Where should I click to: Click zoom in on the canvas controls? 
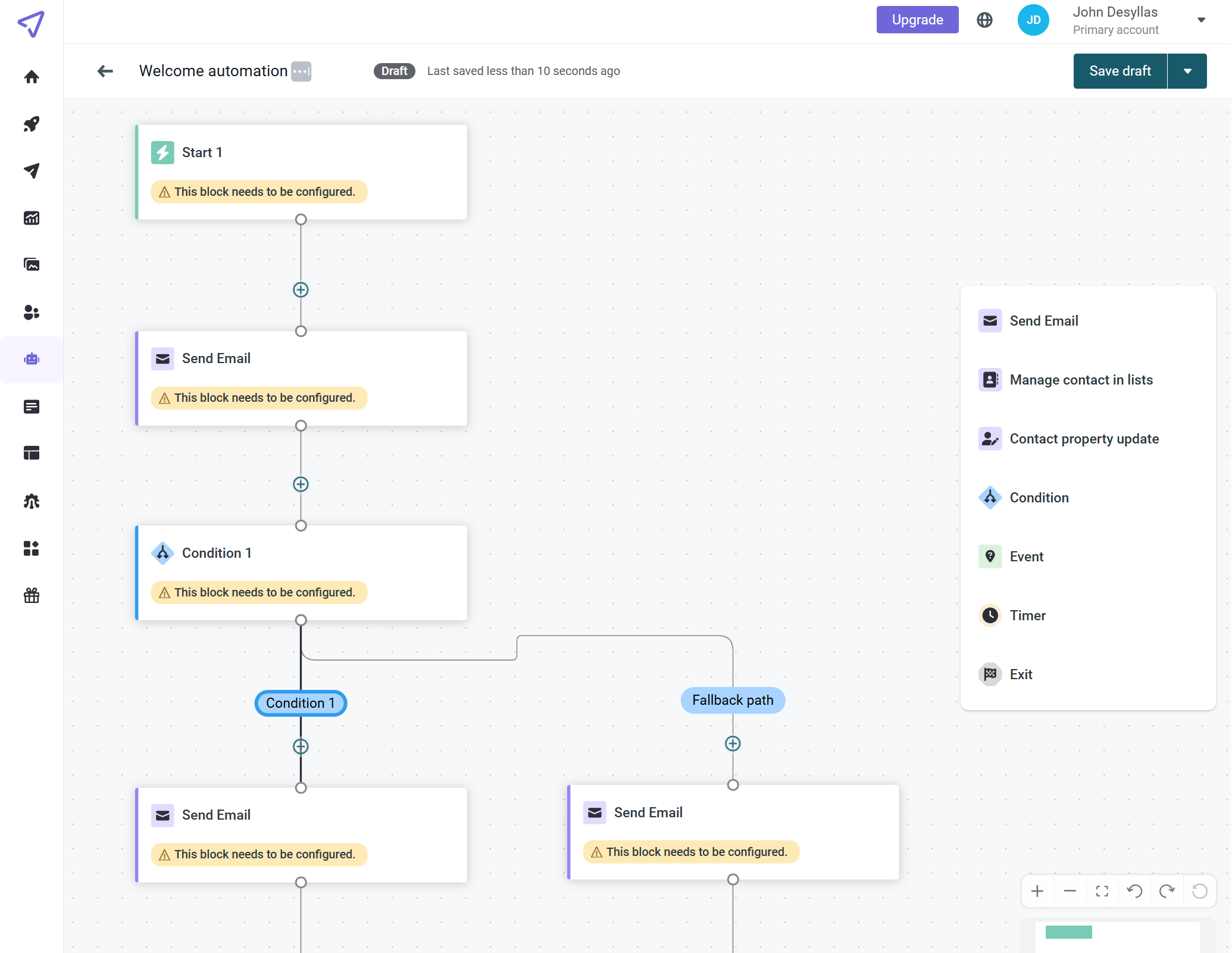tap(1037, 891)
